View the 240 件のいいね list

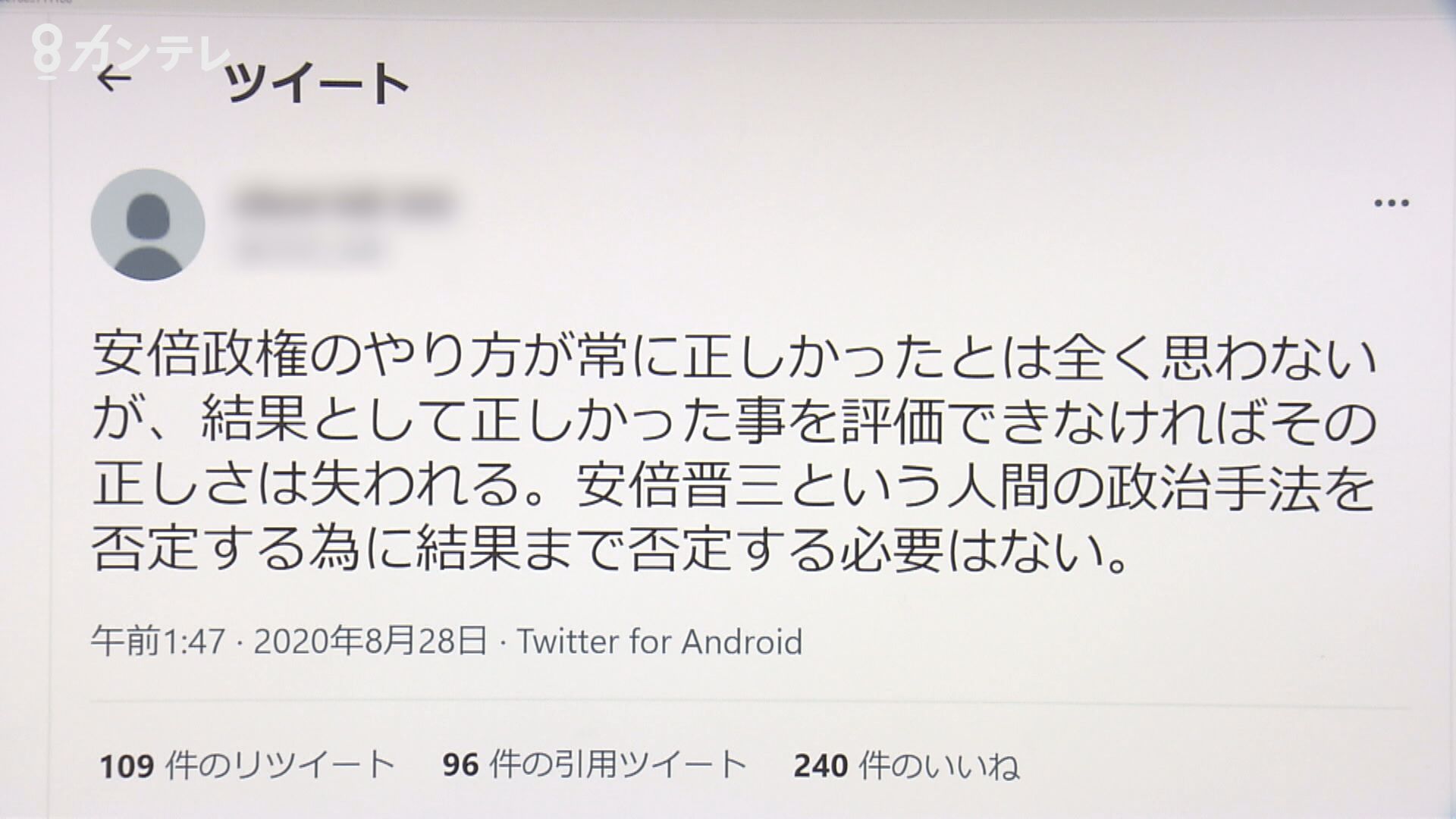[x=907, y=765]
